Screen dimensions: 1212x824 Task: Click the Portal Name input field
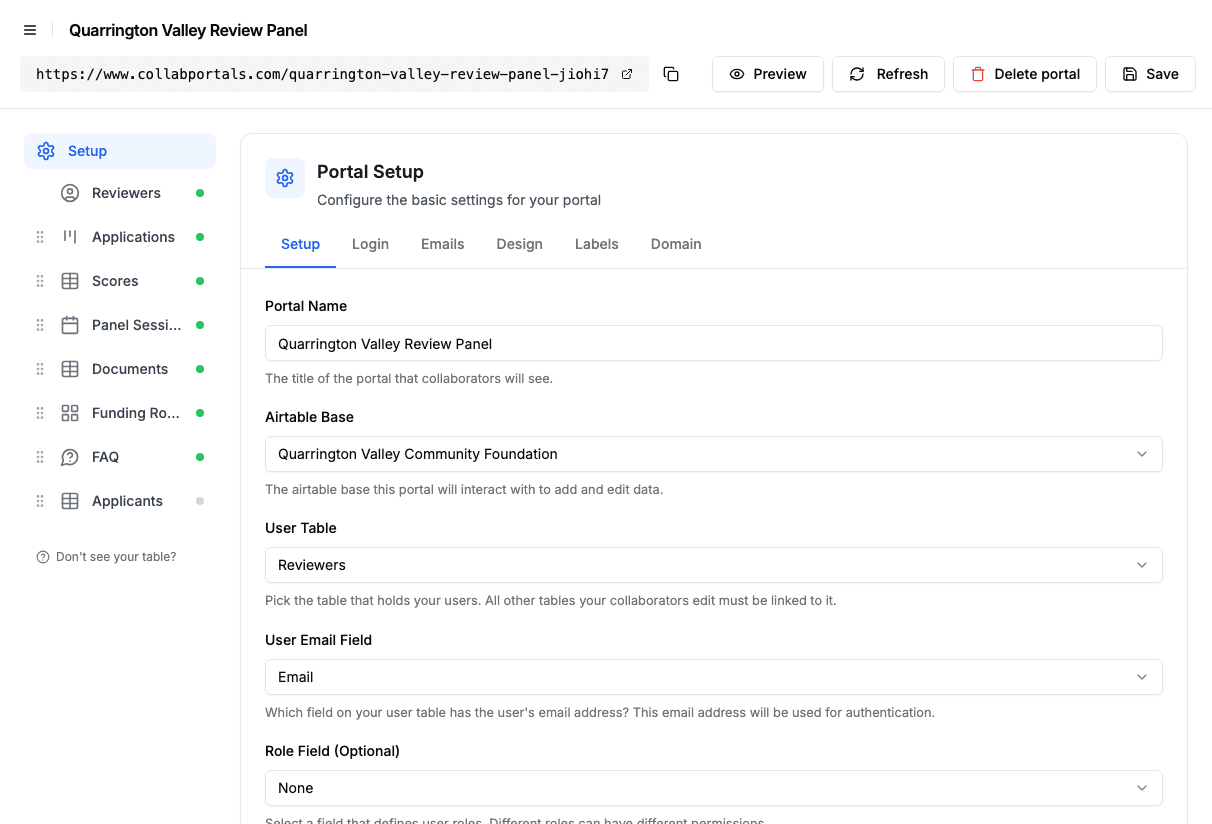tap(714, 343)
